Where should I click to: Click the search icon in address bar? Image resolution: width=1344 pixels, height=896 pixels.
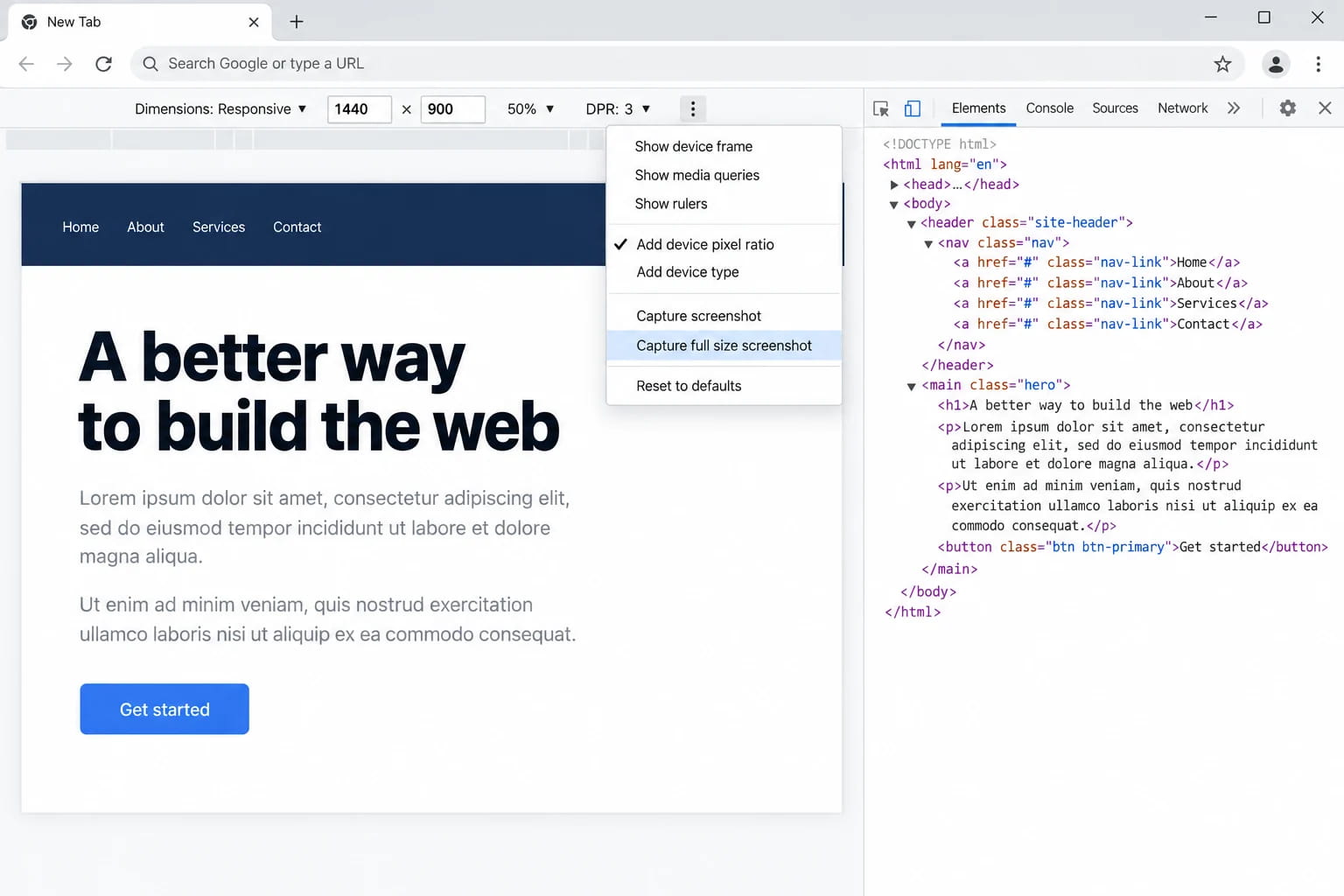click(150, 64)
